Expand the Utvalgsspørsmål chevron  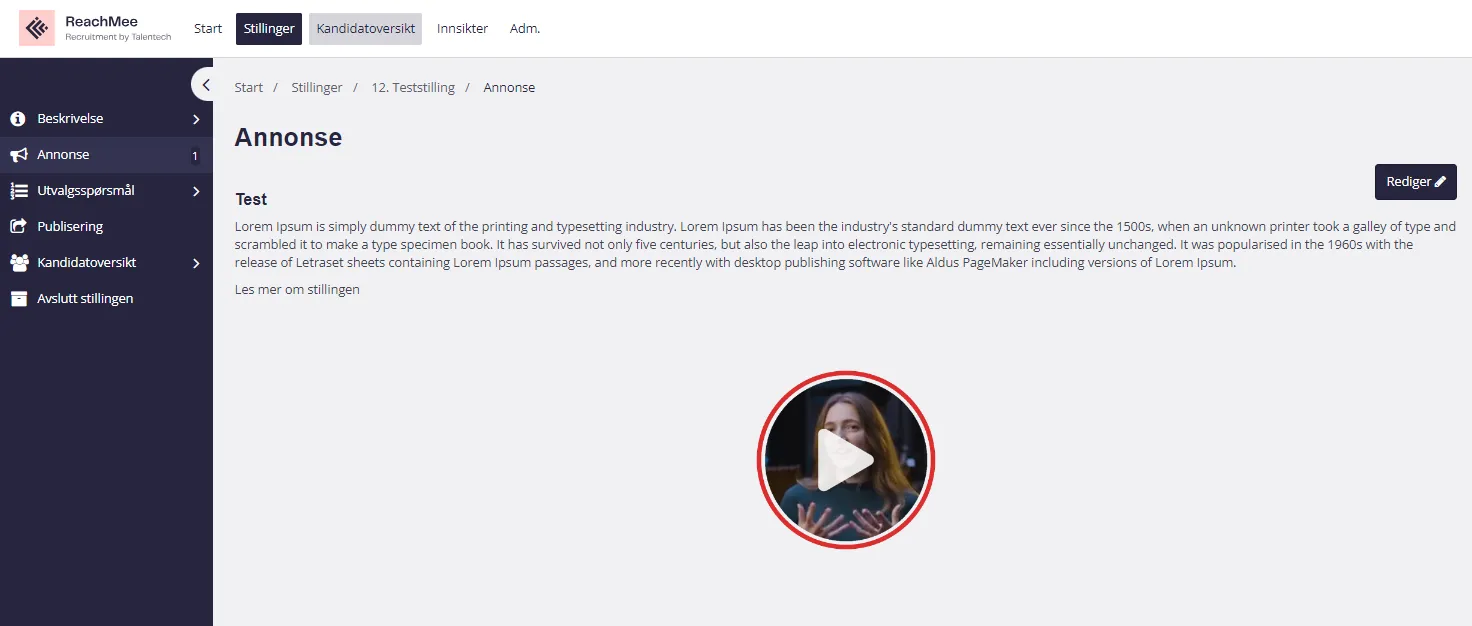click(x=196, y=192)
